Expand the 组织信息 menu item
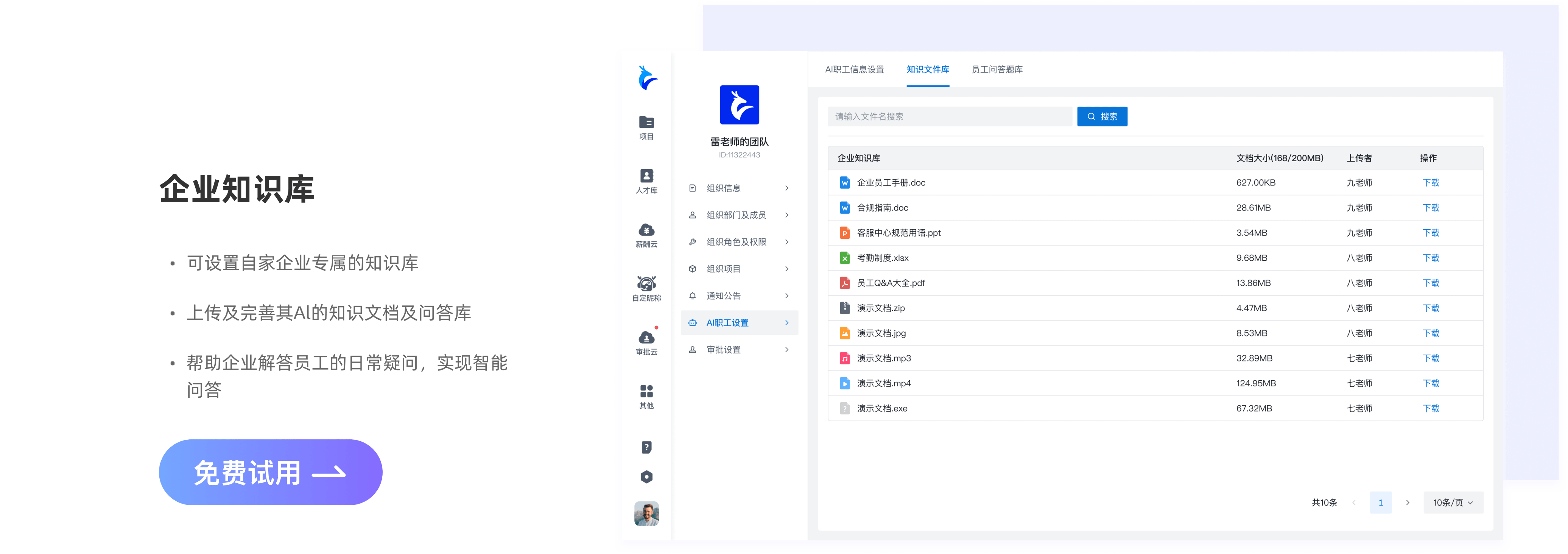Screen dimensions: 1568x554 tap(739, 188)
